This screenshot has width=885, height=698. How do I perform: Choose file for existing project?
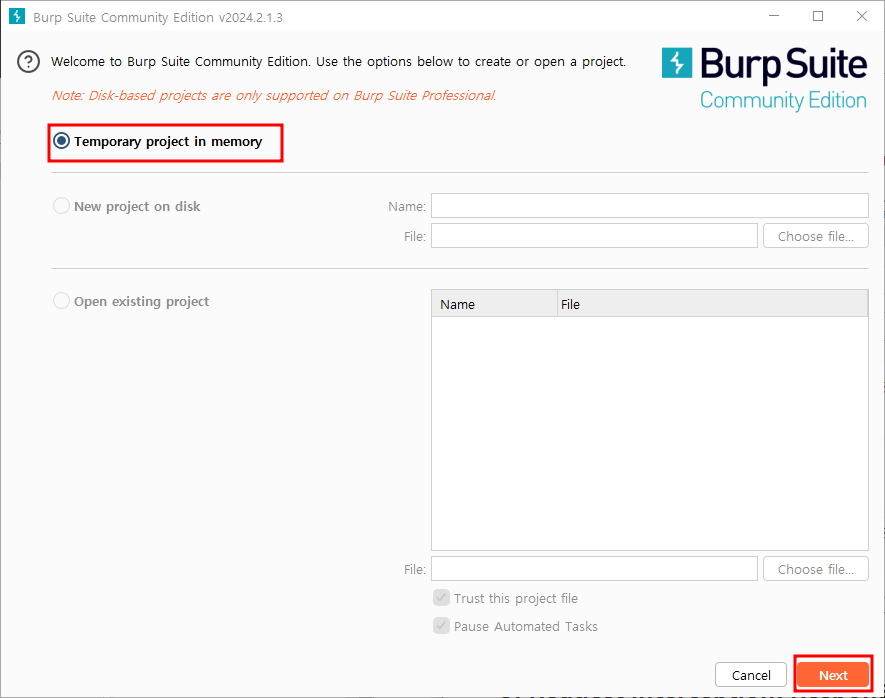tap(816, 569)
